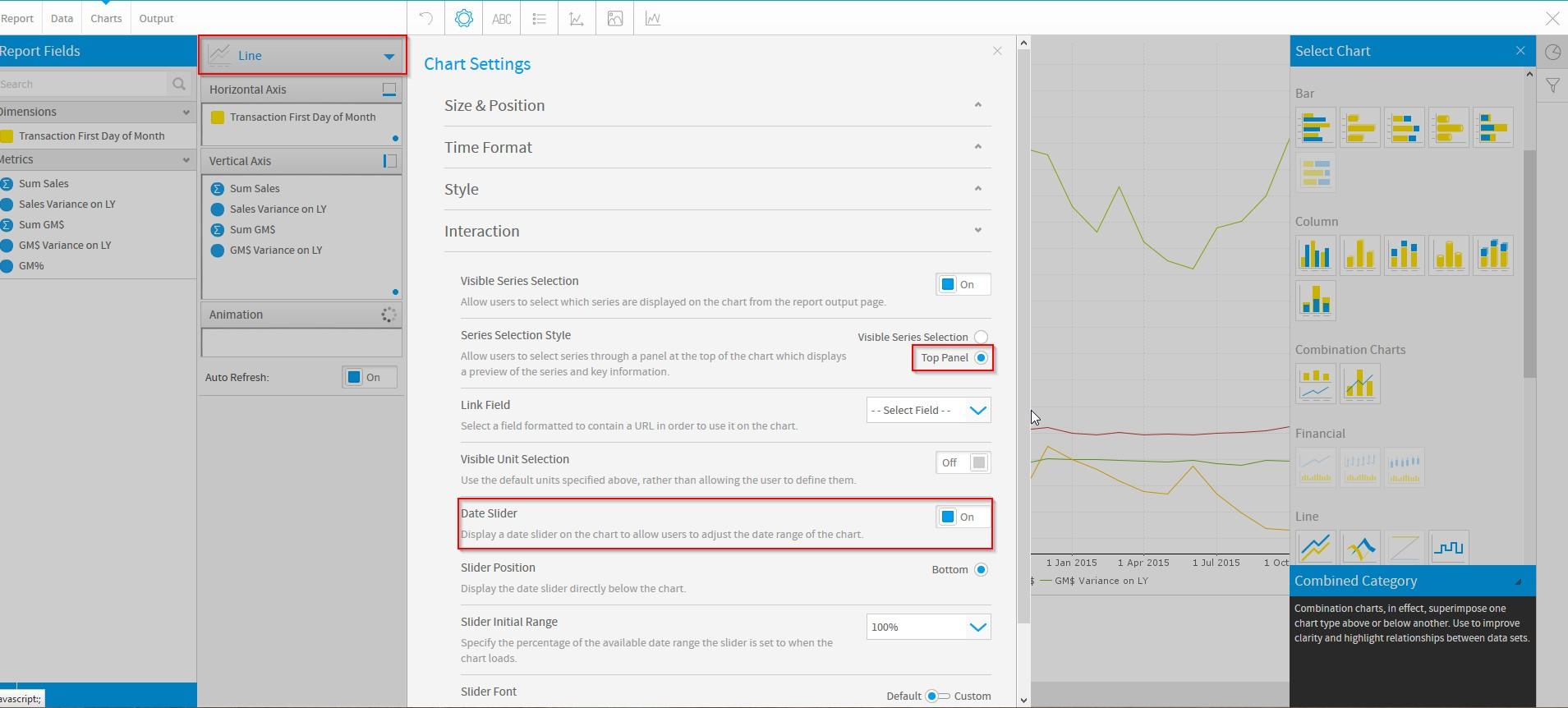Screen dimensions: 1568x708
Task: Click the Chart Settings scrollbar down arrow
Action: coord(1023,700)
